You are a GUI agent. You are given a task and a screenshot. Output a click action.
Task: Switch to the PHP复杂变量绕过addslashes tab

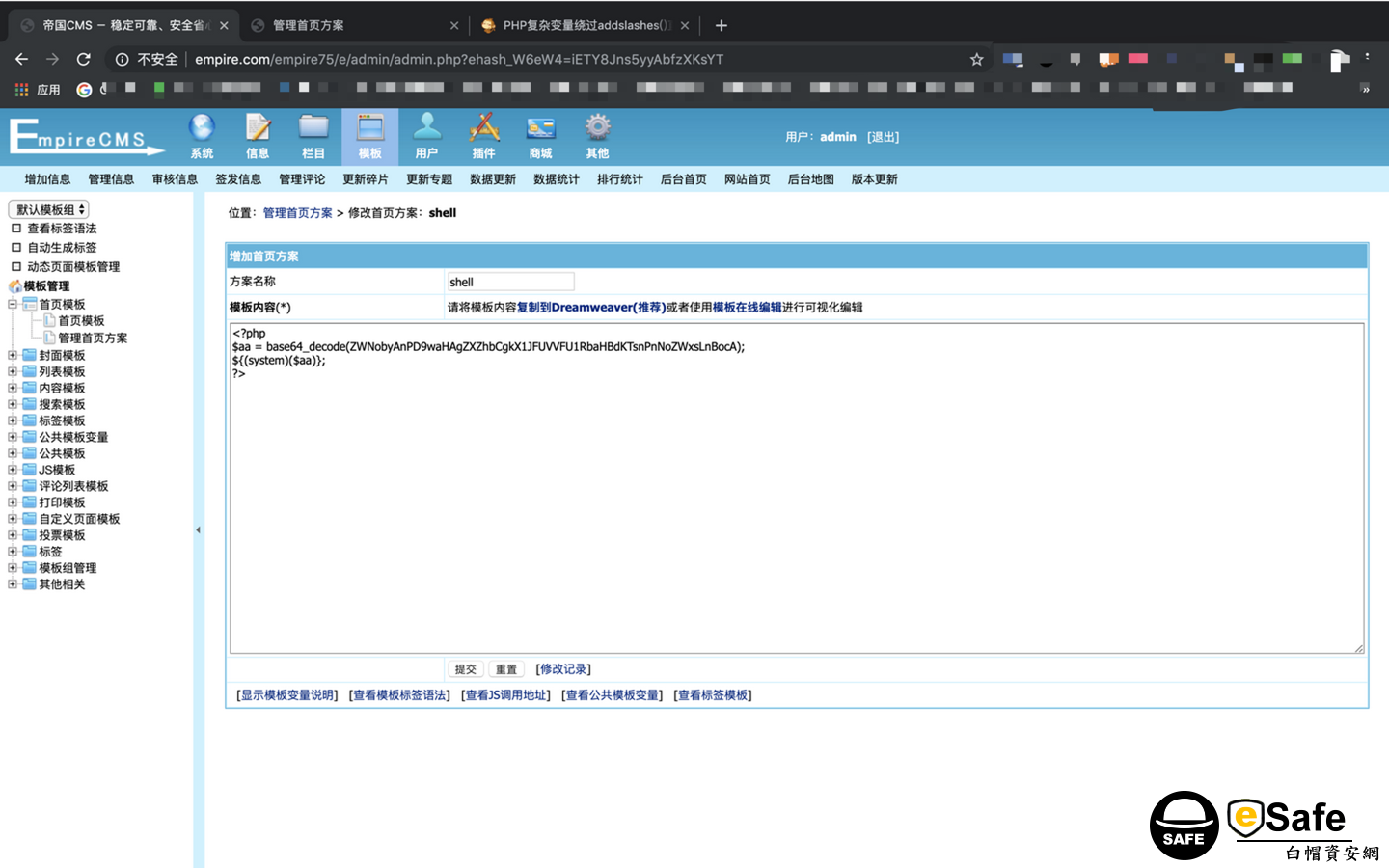click(584, 25)
